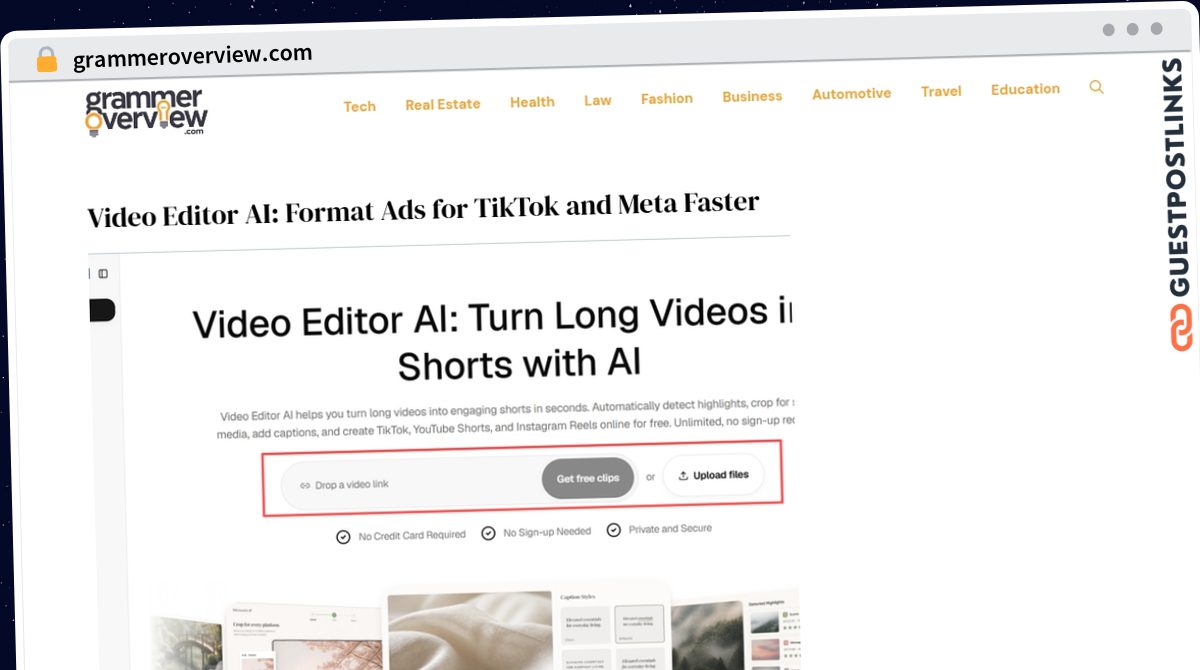Click the link chain icon in the video link field
The width and height of the screenshot is (1200, 670).
(305, 486)
